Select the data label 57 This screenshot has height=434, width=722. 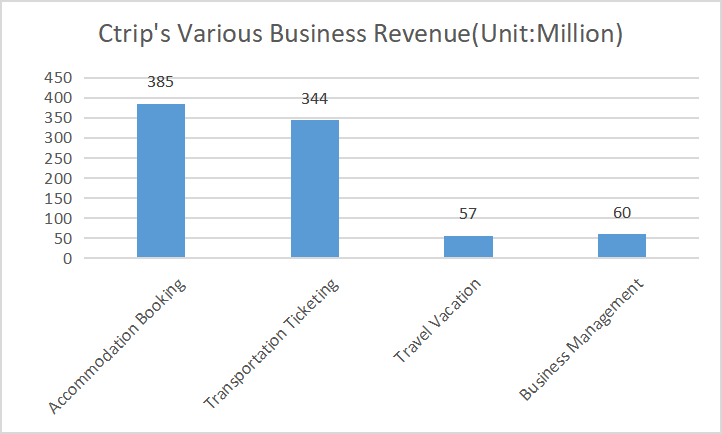click(x=468, y=214)
